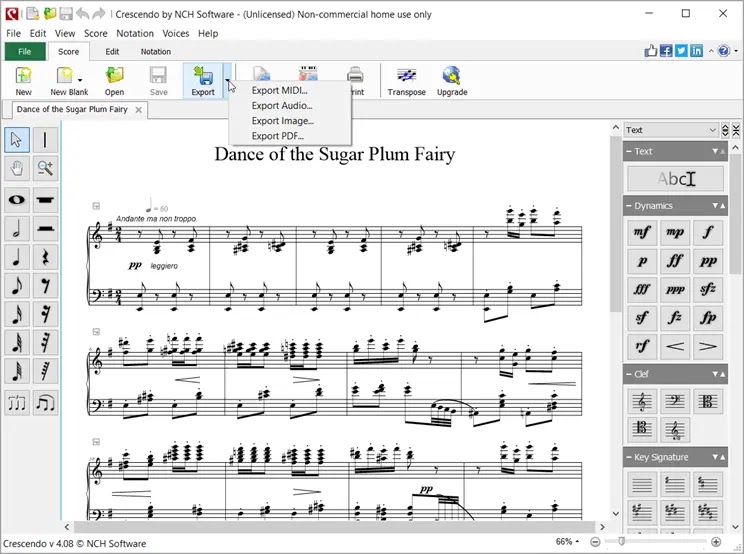This screenshot has height=554, width=744.
Task: Collapse the Text panel section
Action: pos(629,151)
